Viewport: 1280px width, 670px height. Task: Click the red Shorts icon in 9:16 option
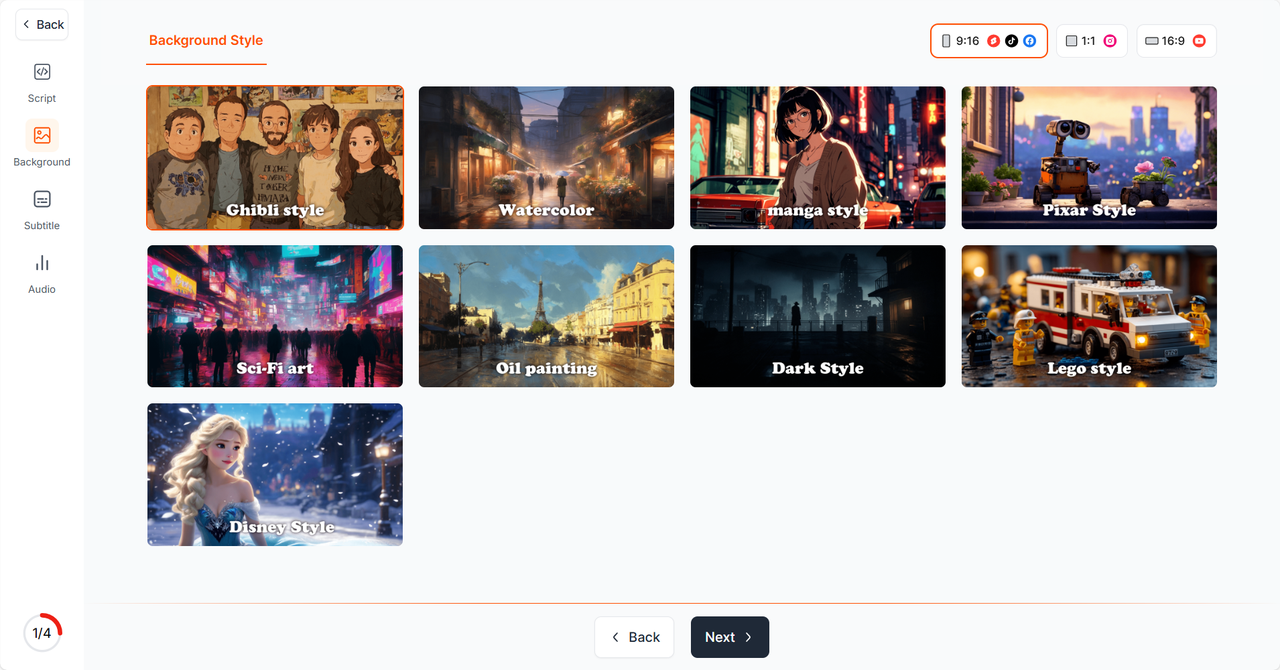(x=993, y=41)
